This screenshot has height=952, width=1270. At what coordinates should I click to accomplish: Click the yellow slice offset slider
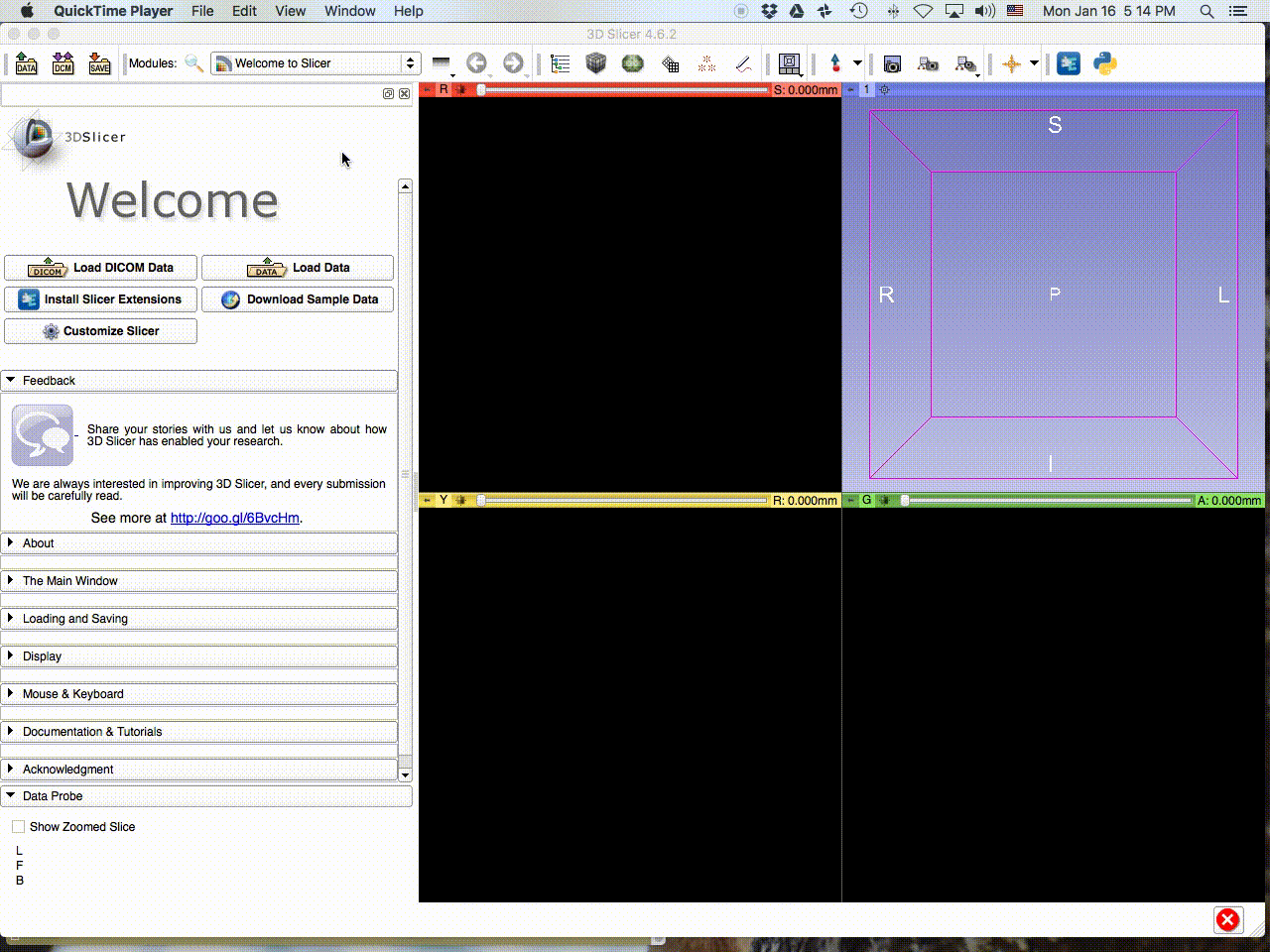click(623, 501)
